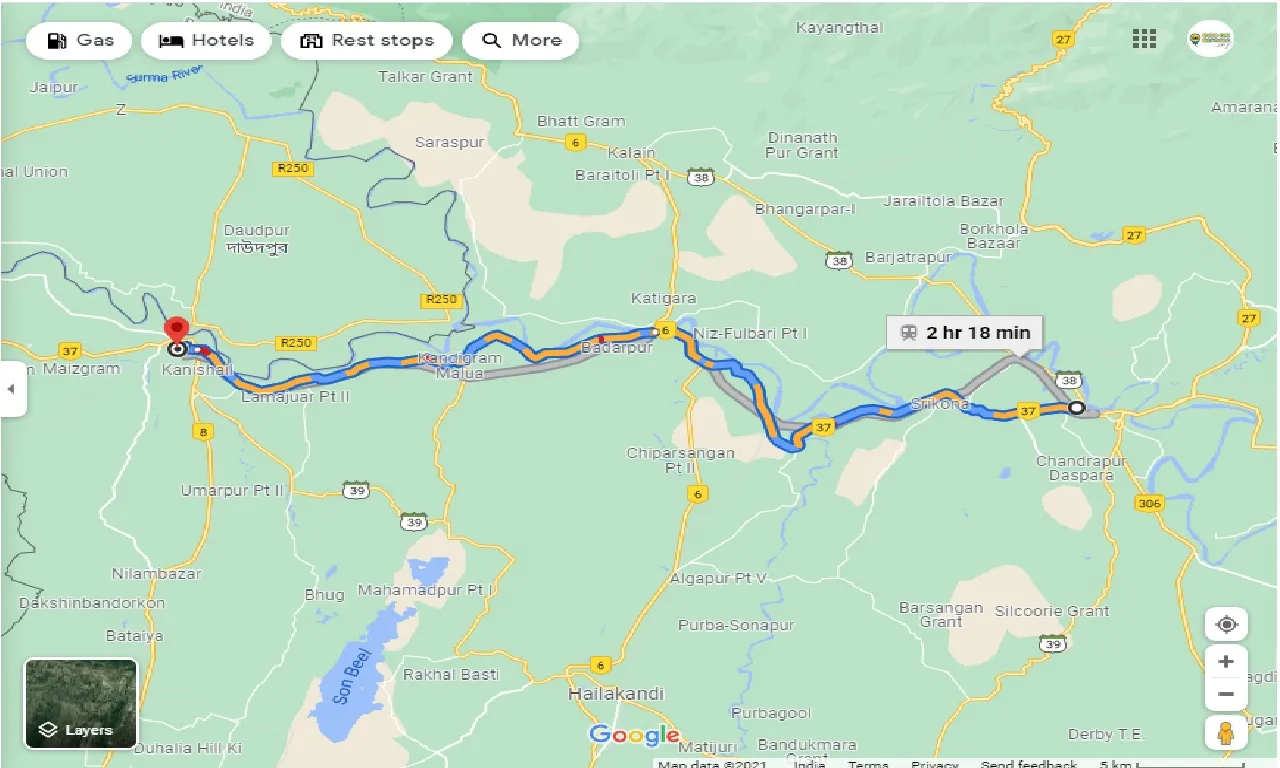Open the Terms link in footer
1280x768 pixels.
pyautogui.click(x=867, y=764)
